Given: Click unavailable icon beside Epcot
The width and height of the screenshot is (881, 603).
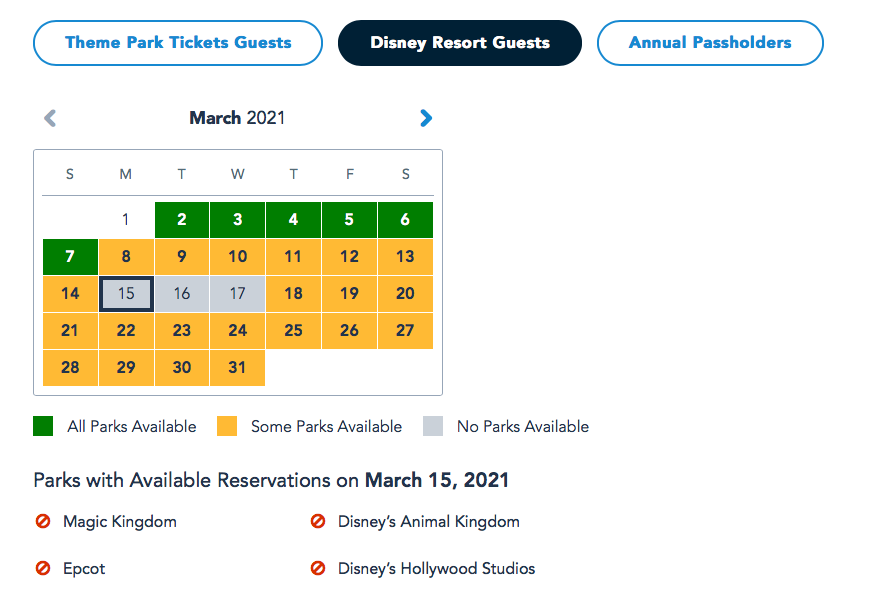Looking at the screenshot, I should click(43, 568).
